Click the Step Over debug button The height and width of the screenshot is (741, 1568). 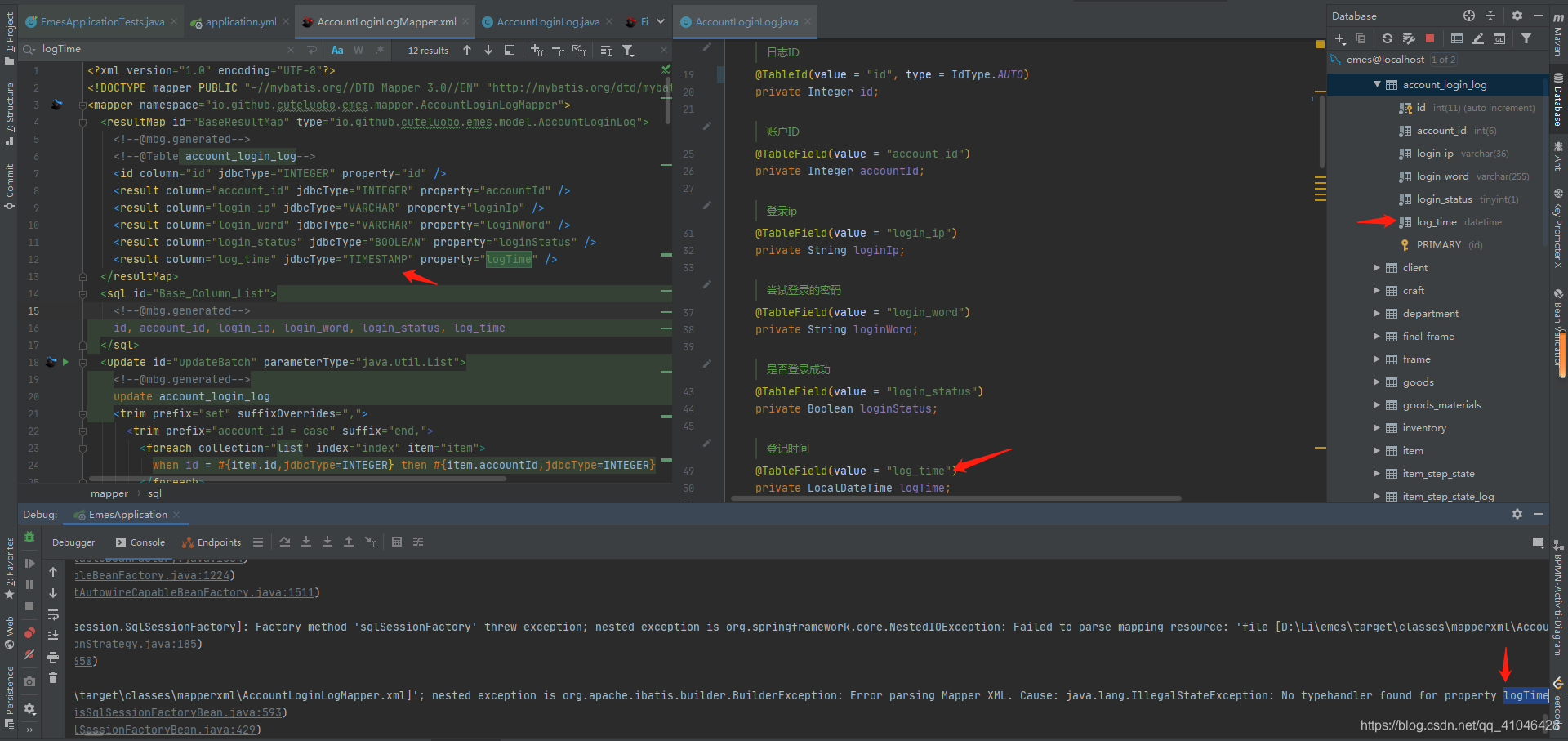(285, 542)
